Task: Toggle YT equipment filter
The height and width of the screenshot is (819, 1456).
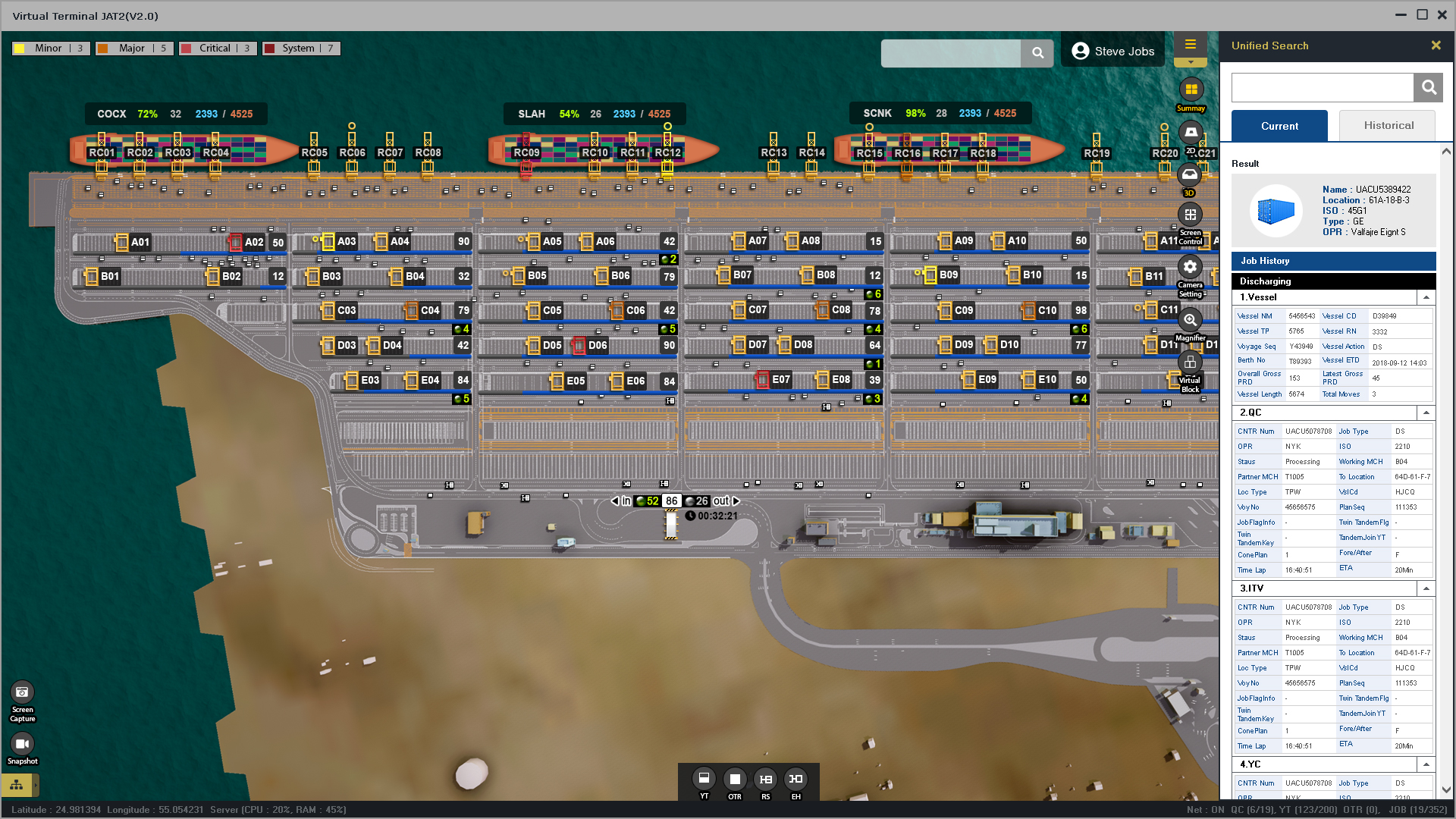Action: click(x=704, y=779)
